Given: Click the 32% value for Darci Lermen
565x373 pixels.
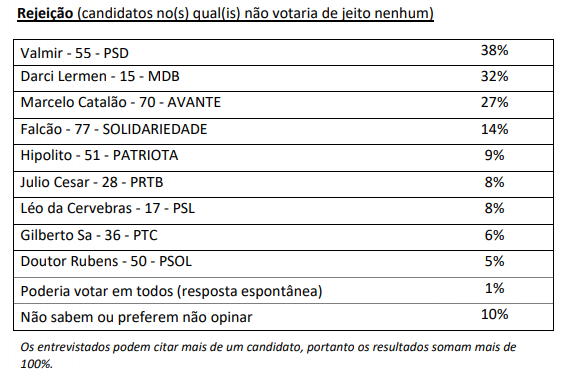Looking at the screenshot, I should click(x=494, y=76).
